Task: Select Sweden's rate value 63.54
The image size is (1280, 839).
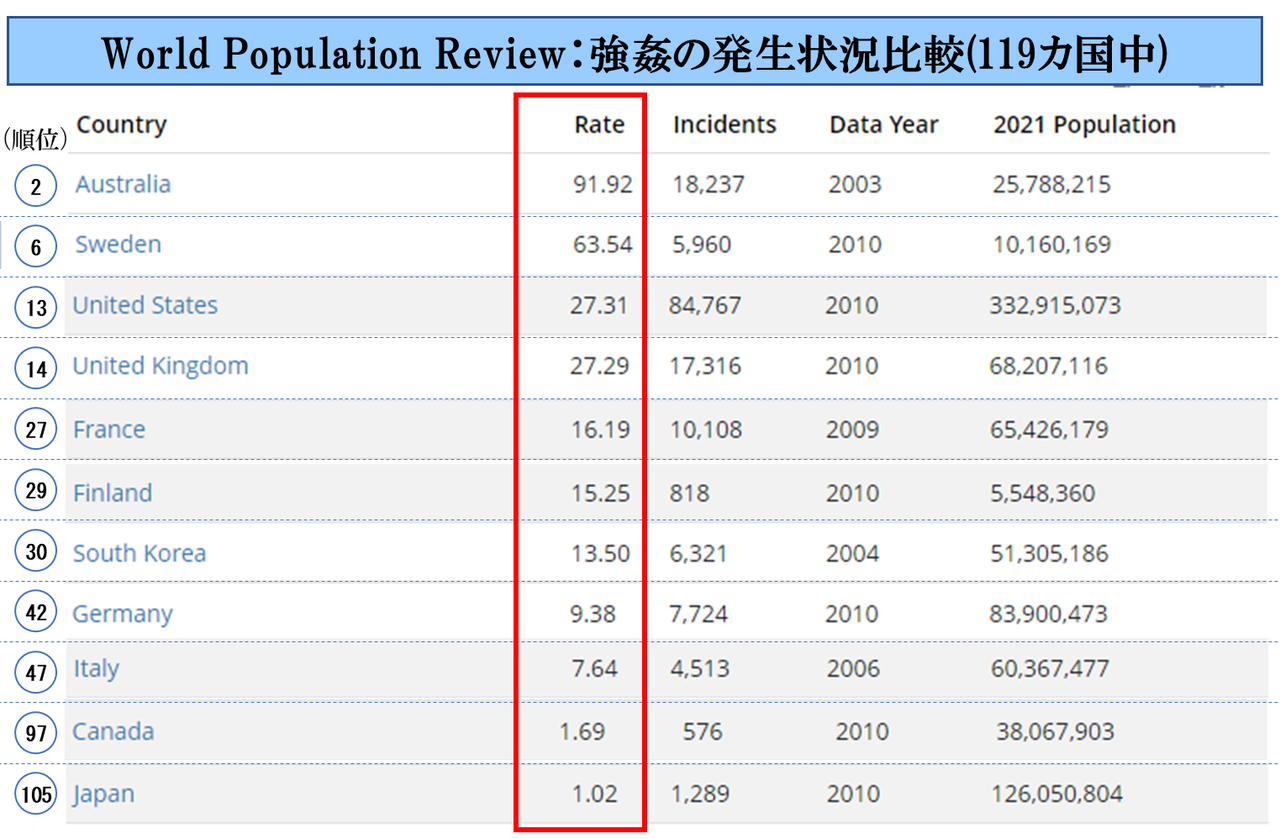Action: click(x=602, y=244)
